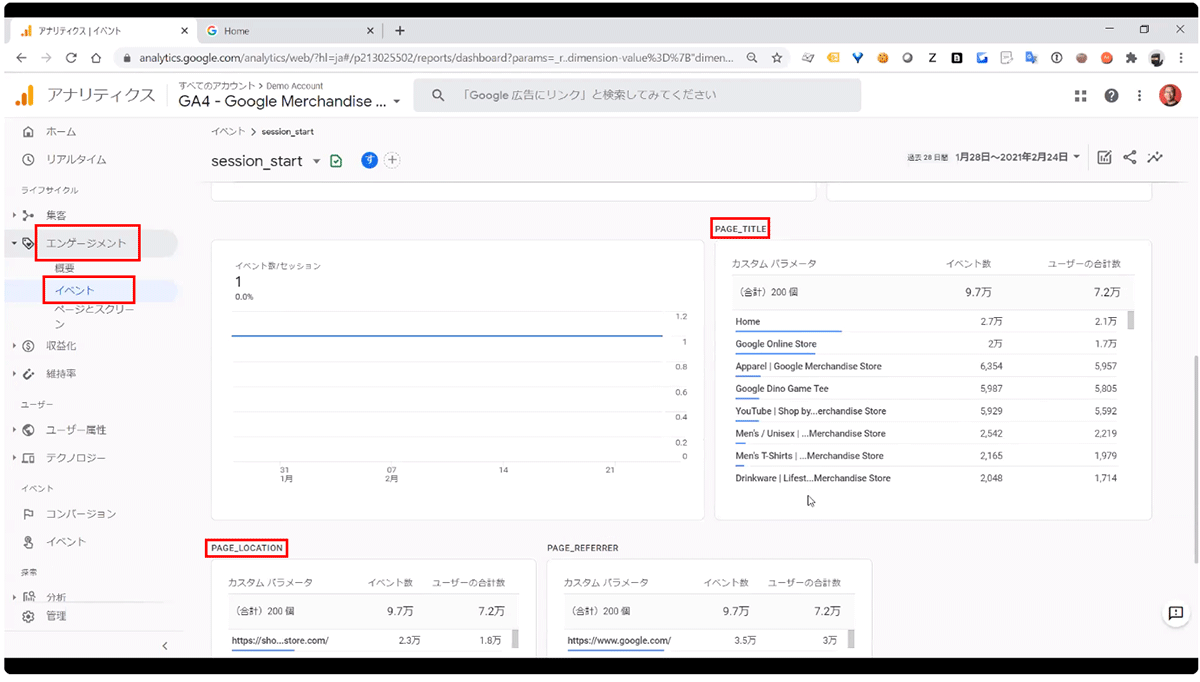Click the 維持率 retention icon
Image resolution: width=1200 pixels, height=682 pixels.
tap(28, 374)
